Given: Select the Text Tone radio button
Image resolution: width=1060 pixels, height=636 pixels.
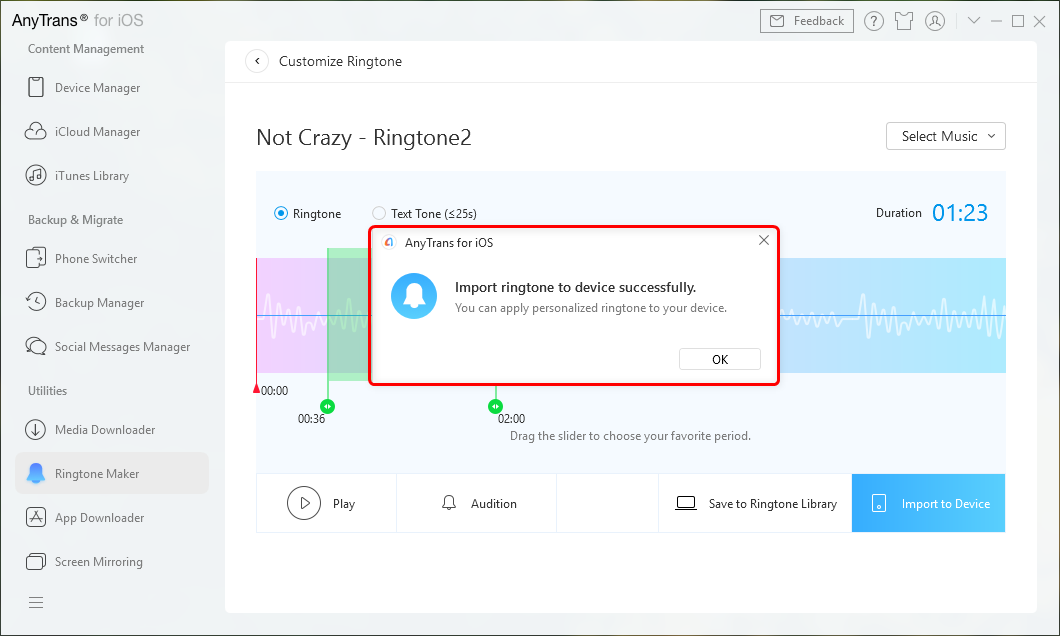Looking at the screenshot, I should pos(379,213).
